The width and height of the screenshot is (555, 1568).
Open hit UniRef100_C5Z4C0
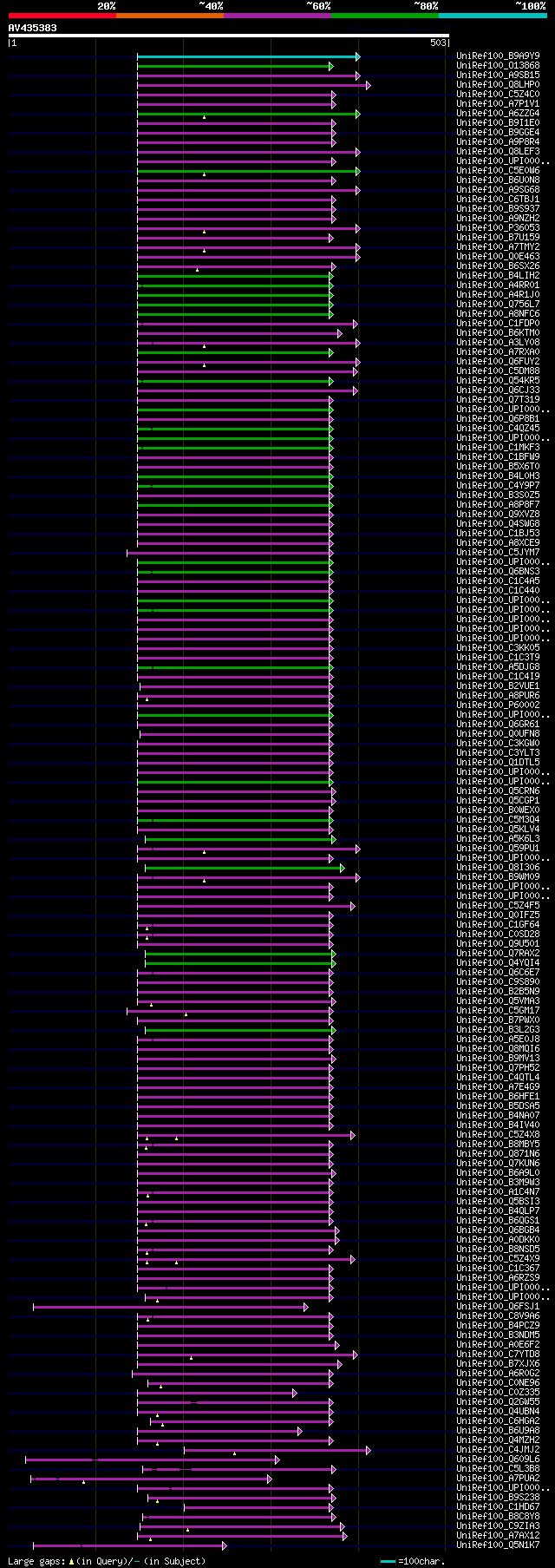[x=498, y=95]
